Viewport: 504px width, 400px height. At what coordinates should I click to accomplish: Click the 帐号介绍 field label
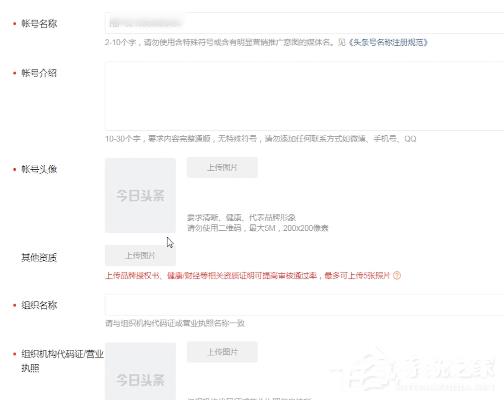pyautogui.click(x=39, y=73)
